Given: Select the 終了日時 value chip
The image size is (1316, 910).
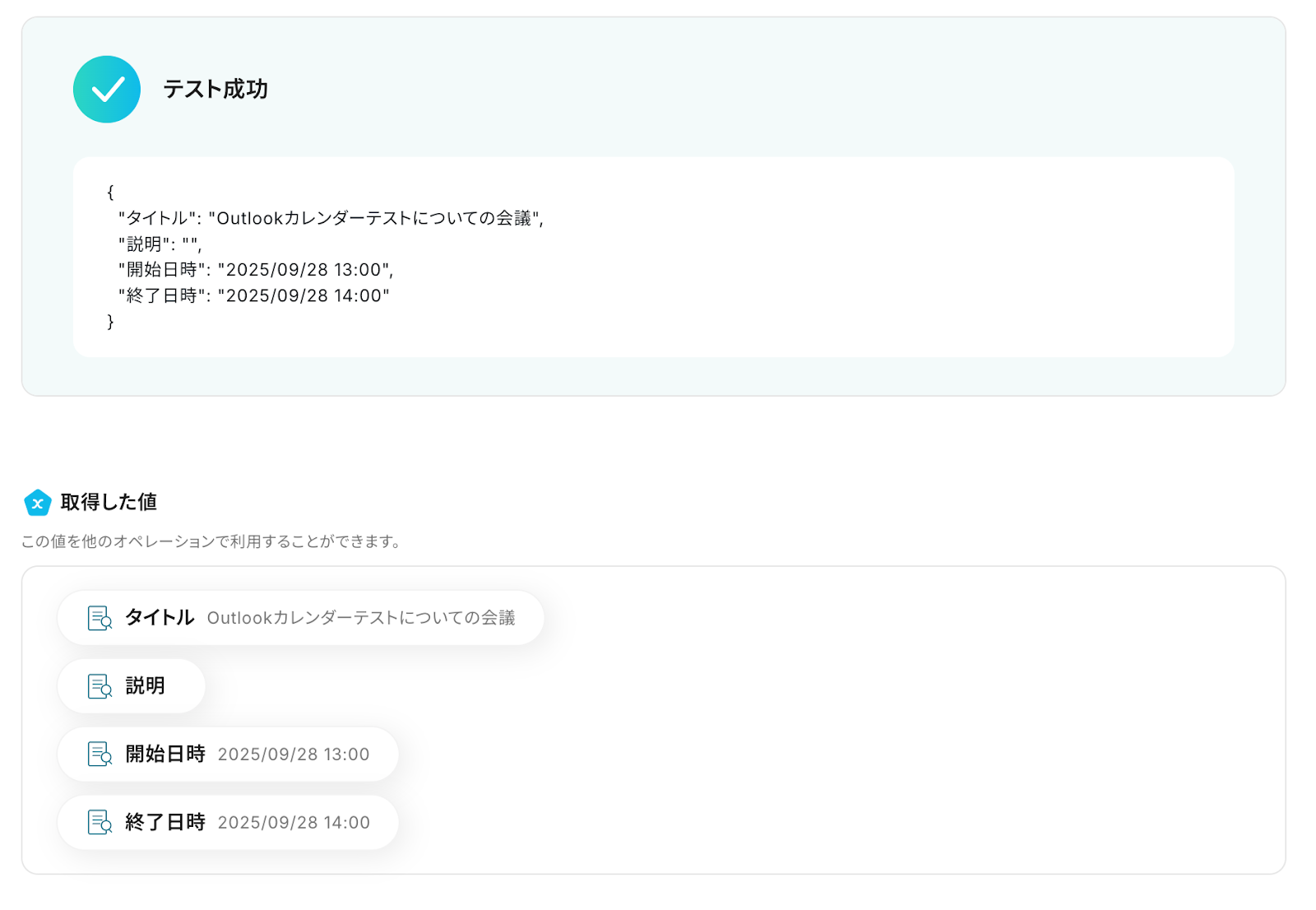Looking at the screenshot, I should [228, 823].
